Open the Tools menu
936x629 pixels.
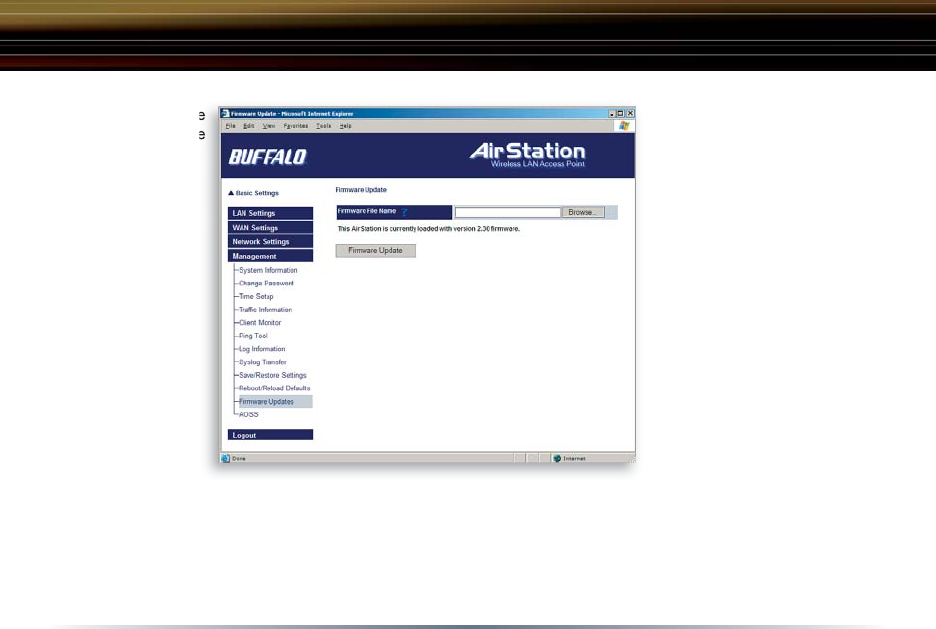coord(323,126)
